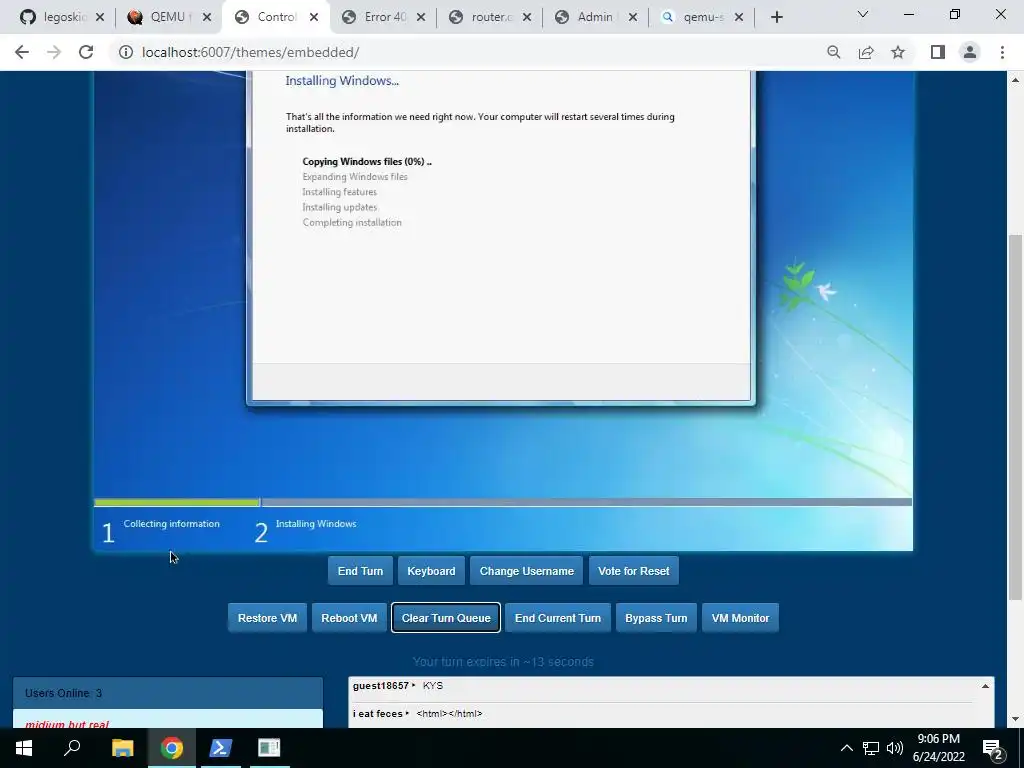Screen dimensions: 1024x768
Task: Click the End Turn button
Action: 360,571
